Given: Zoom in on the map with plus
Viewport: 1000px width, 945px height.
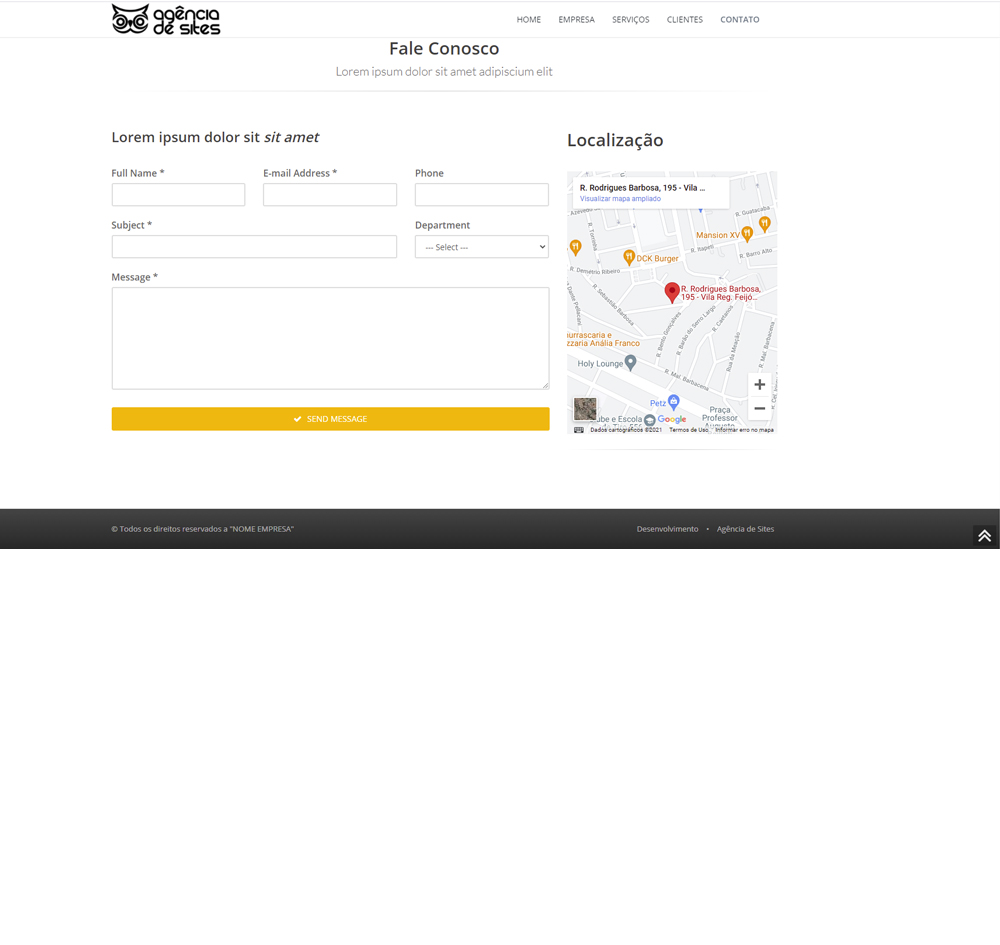Looking at the screenshot, I should point(759,385).
